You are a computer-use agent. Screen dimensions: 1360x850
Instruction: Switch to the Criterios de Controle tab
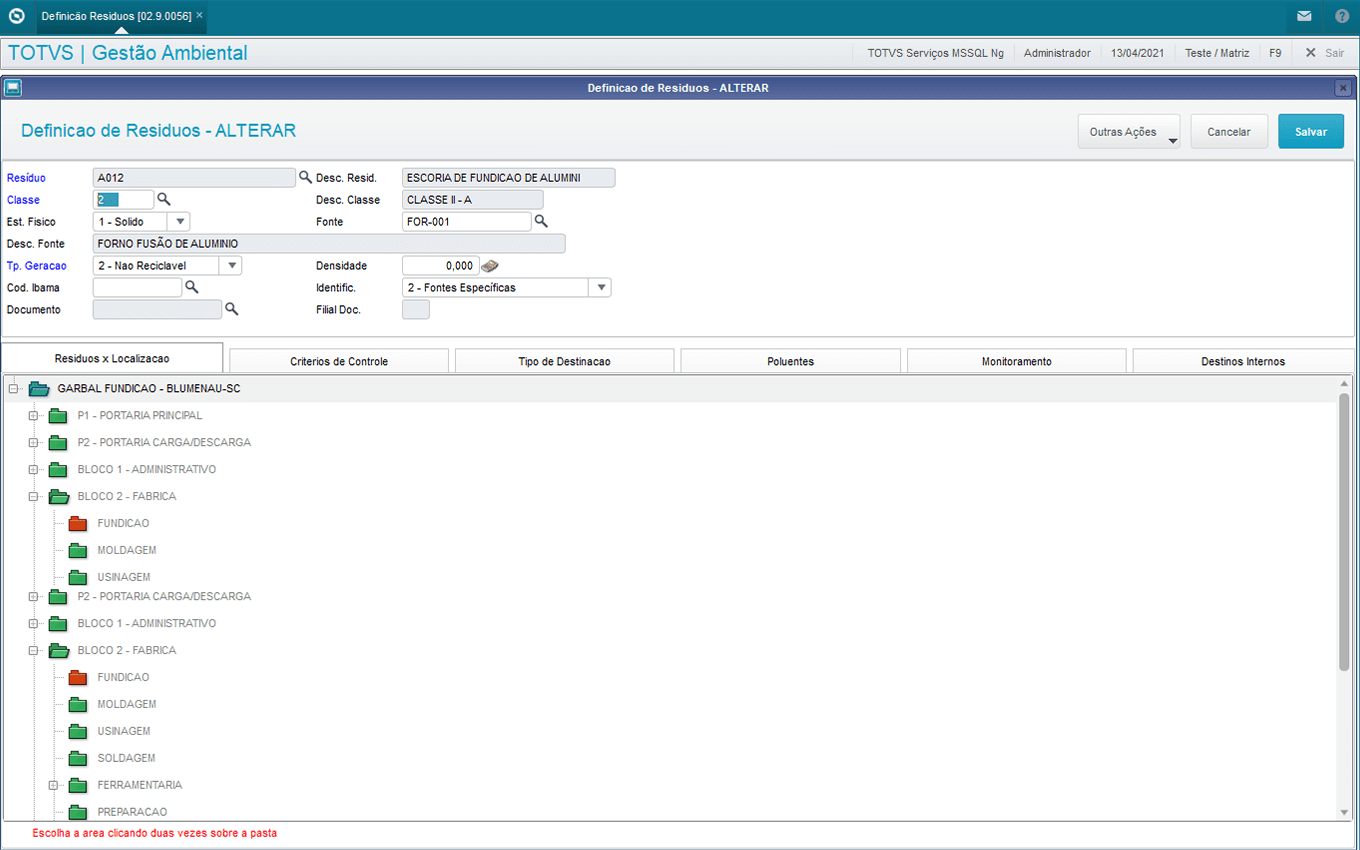click(x=339, y=361)
